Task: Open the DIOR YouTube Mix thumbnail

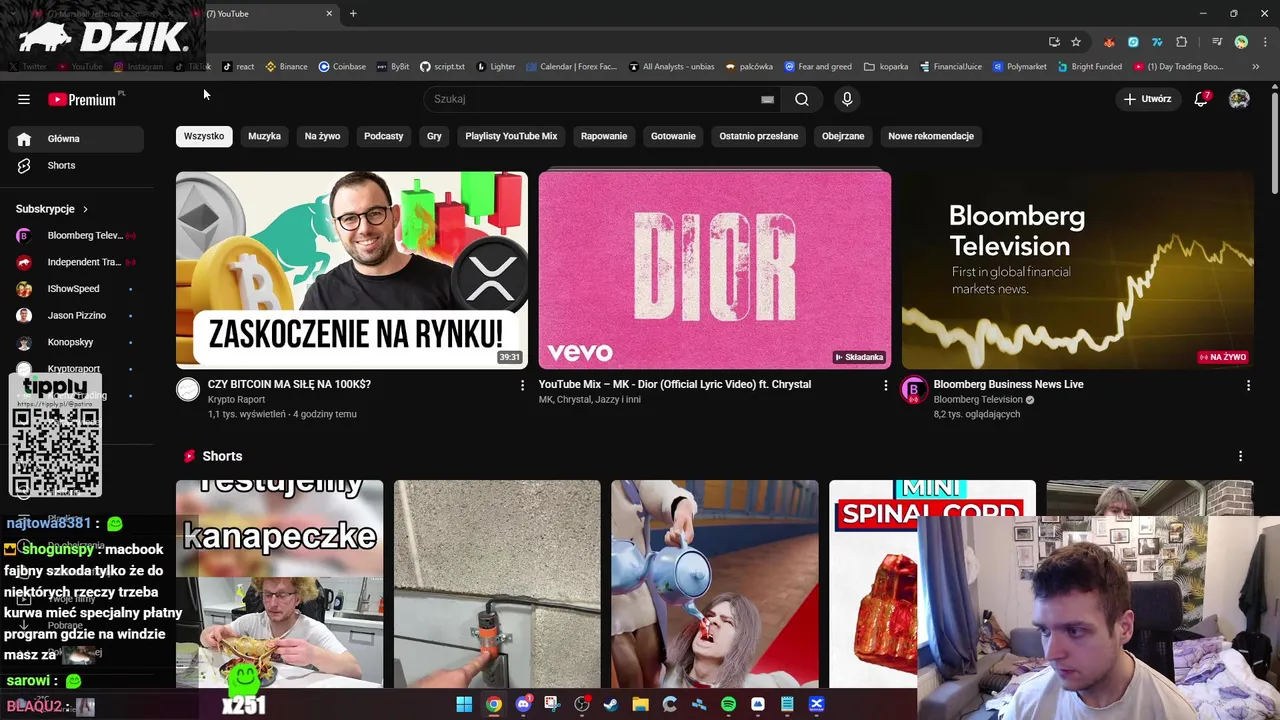Action: pyautogui.click(x=715, y=270)
